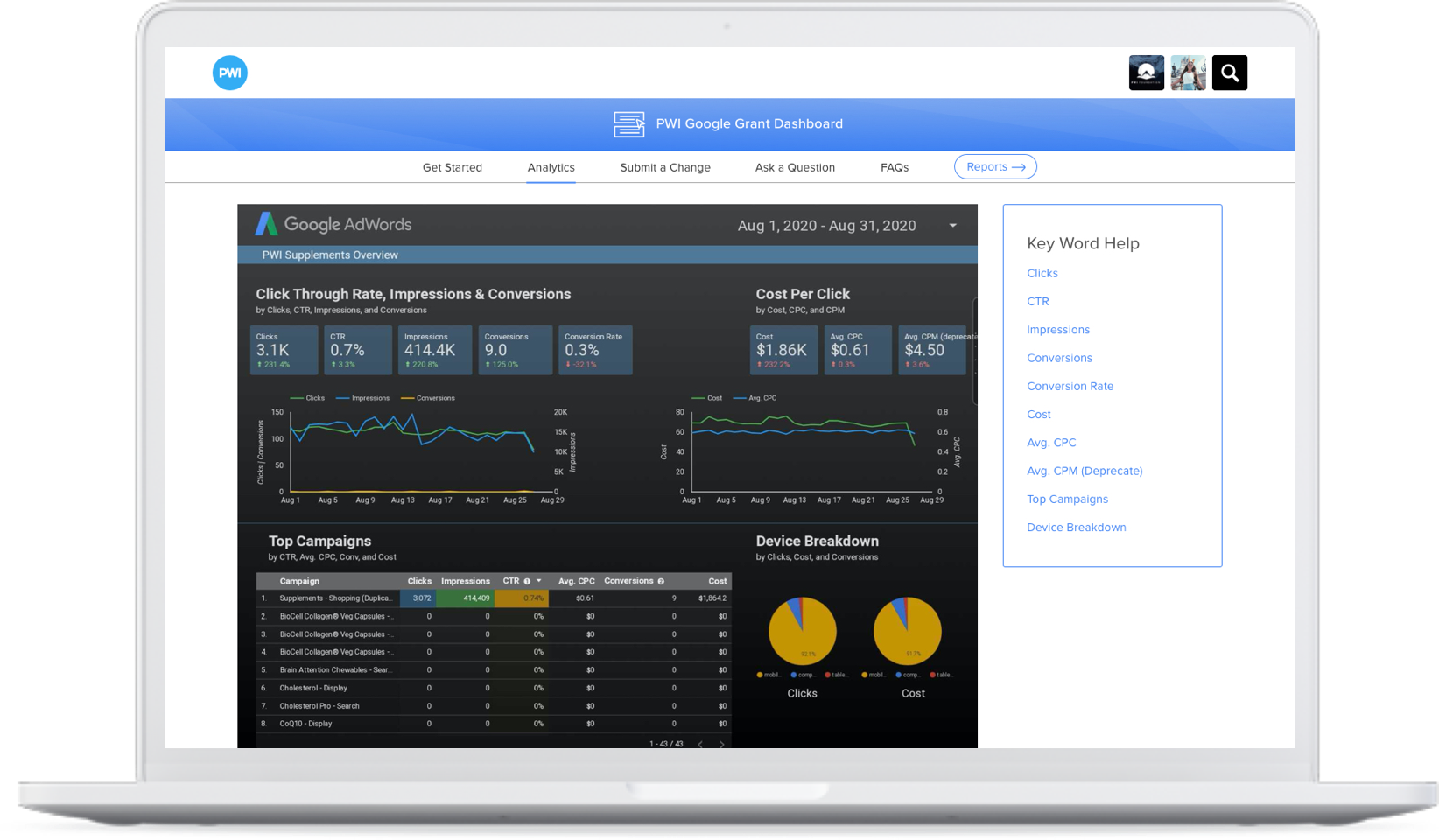1439x840 pixels.
Task: Click the Impressions legend in line chart
Action: coord(363,398)
